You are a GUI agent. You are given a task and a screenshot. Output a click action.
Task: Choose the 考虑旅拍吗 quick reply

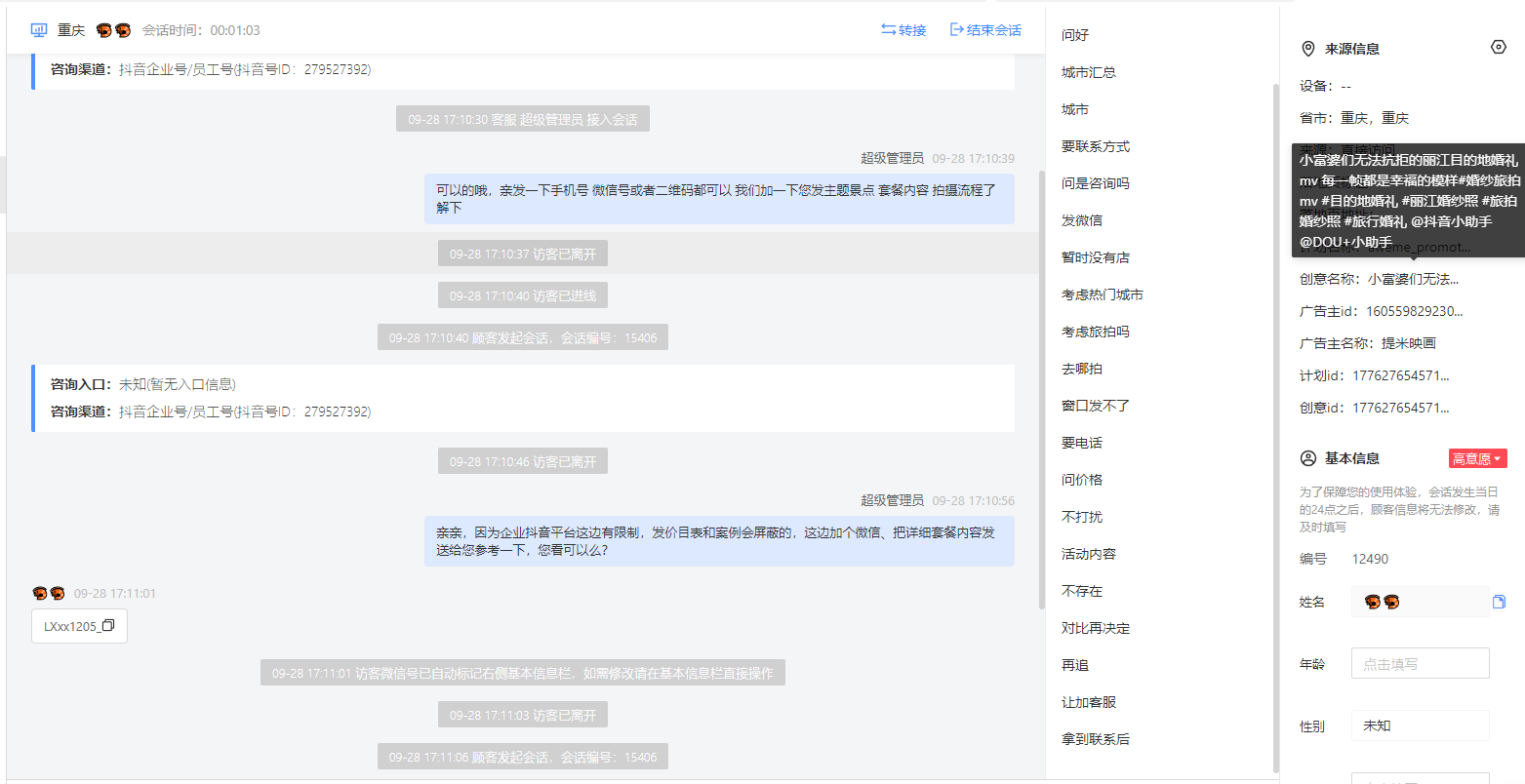tap(1096, 332)
